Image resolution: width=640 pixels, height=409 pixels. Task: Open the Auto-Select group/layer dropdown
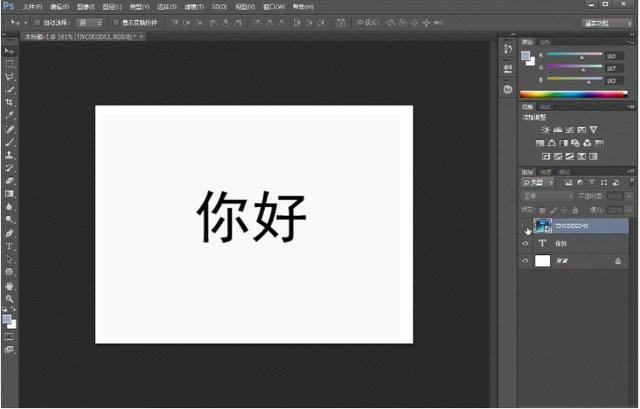[x=90, y=21]
